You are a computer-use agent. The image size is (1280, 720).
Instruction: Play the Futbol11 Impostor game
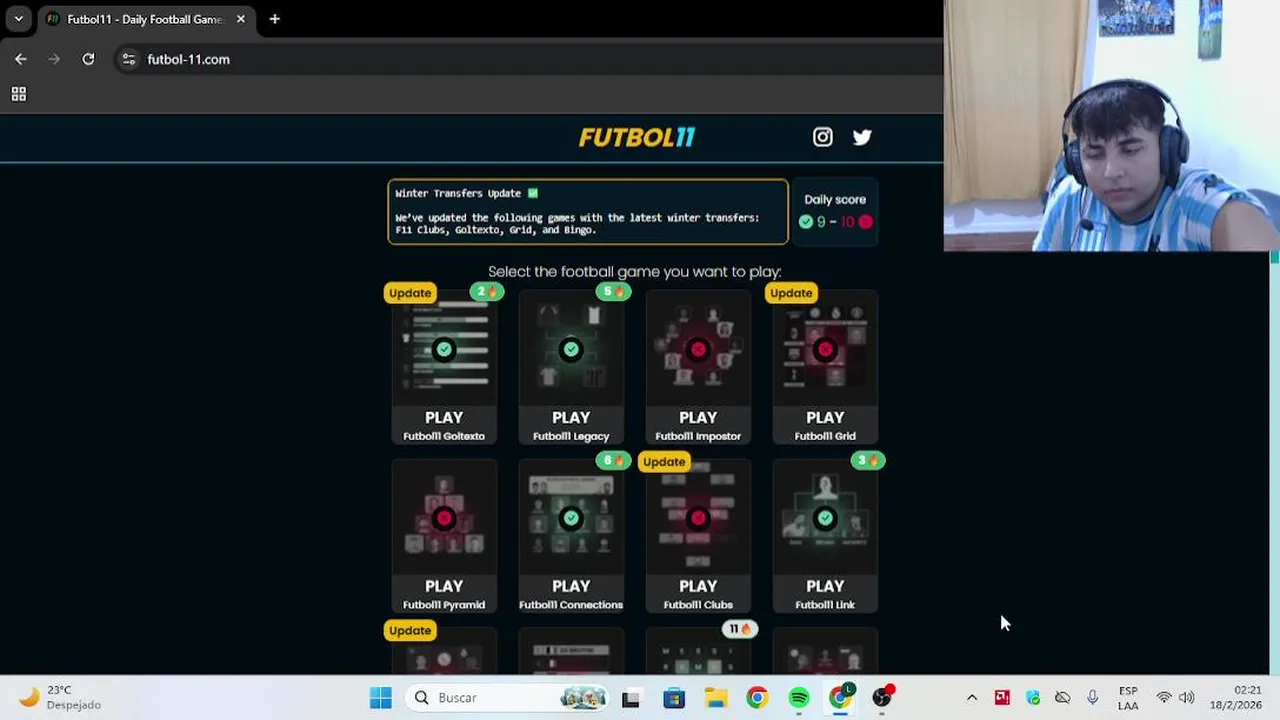[x=698, y=417]
